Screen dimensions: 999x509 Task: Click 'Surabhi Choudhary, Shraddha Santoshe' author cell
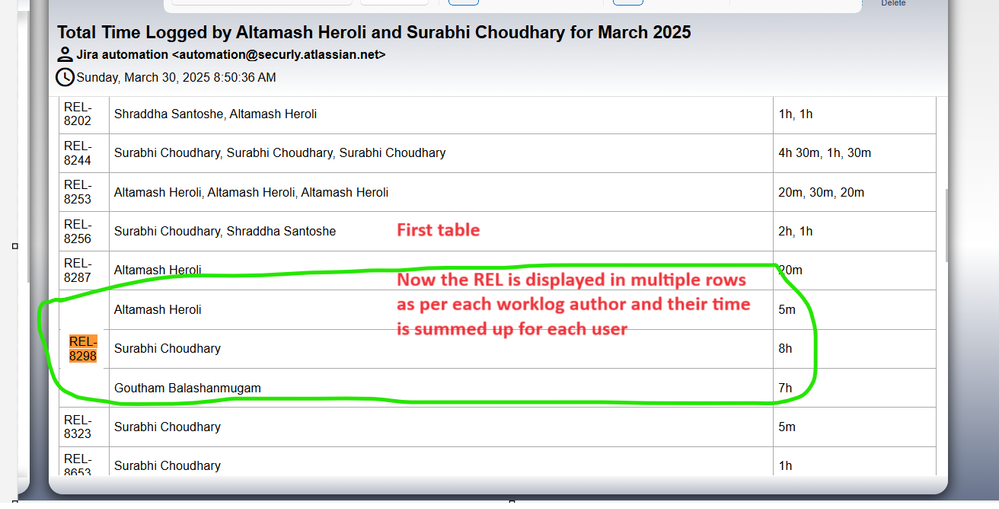(x=441, y=231)
